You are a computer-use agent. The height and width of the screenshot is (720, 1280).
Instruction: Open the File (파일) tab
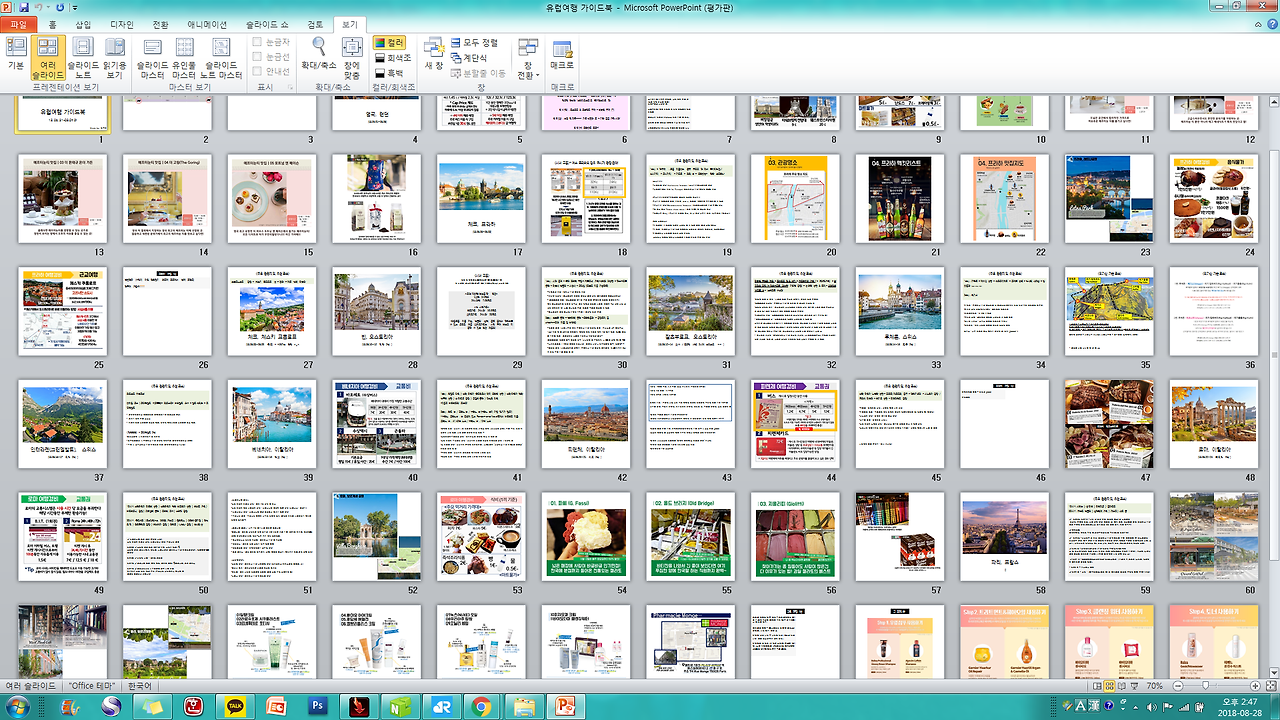(x=17, y=24)
